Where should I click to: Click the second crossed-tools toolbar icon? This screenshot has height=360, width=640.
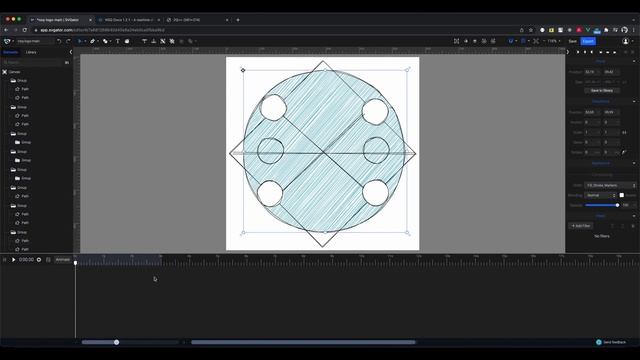[x=172, y=41]
